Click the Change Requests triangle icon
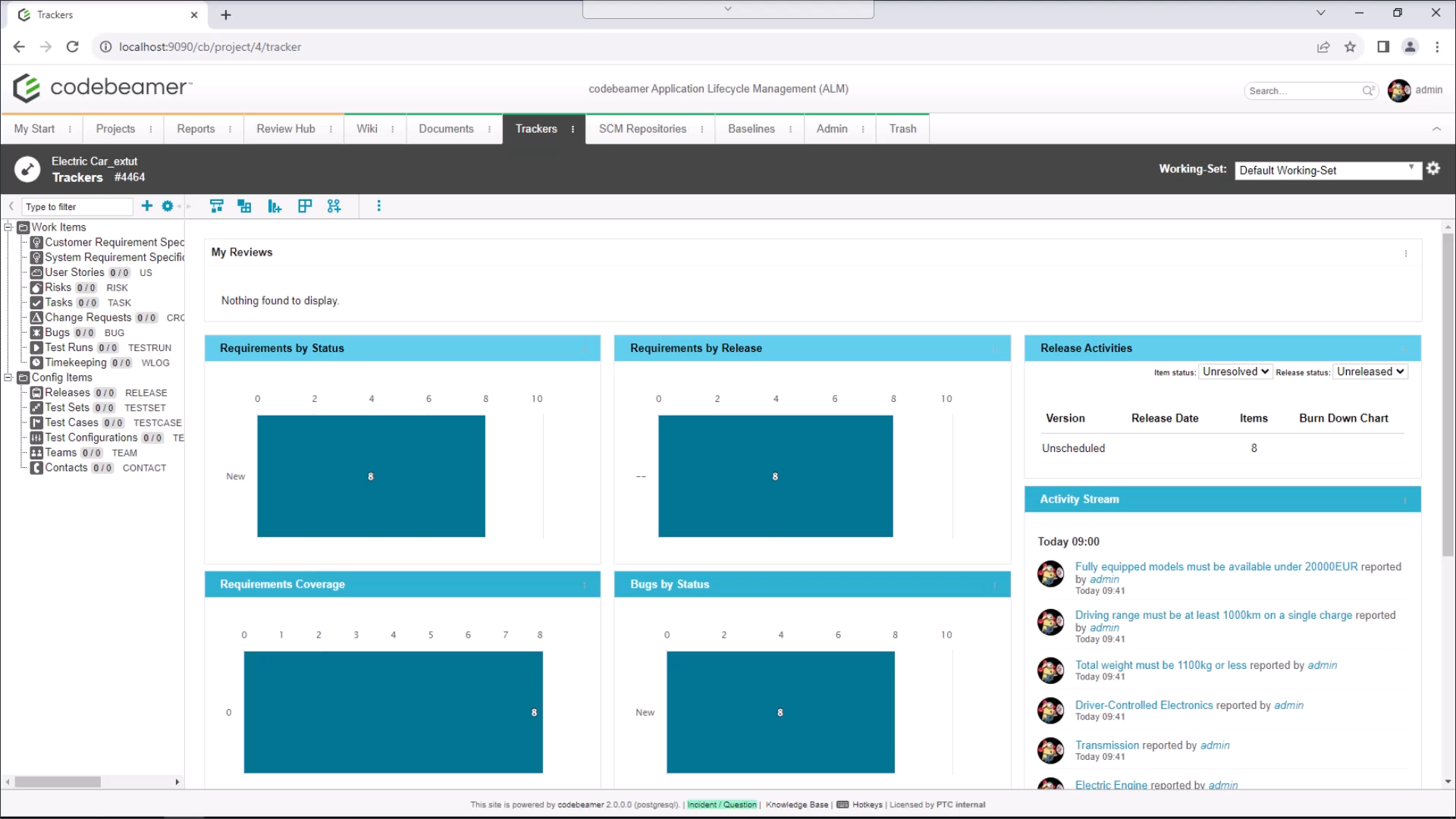1456x819 pixels. (x=36, y=318)
